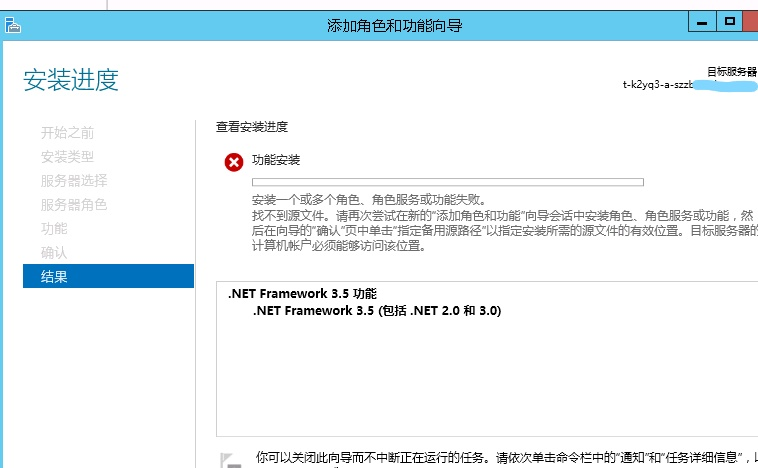The image size is (758, 468).
Task: Select the 结果 step in the sidebar
Action: 108,276
